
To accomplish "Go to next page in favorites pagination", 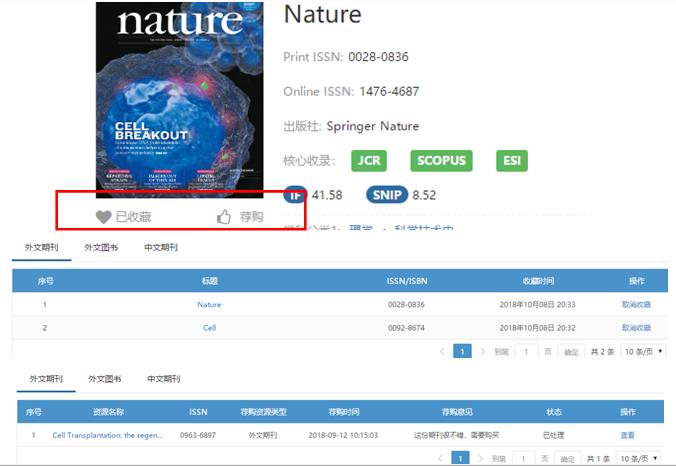I will (482, 351).
